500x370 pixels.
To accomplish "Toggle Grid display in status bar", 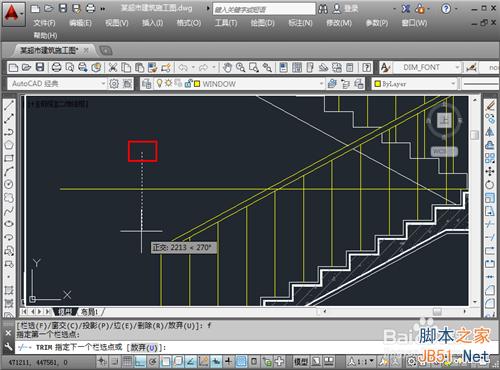I will pos(127,361).
